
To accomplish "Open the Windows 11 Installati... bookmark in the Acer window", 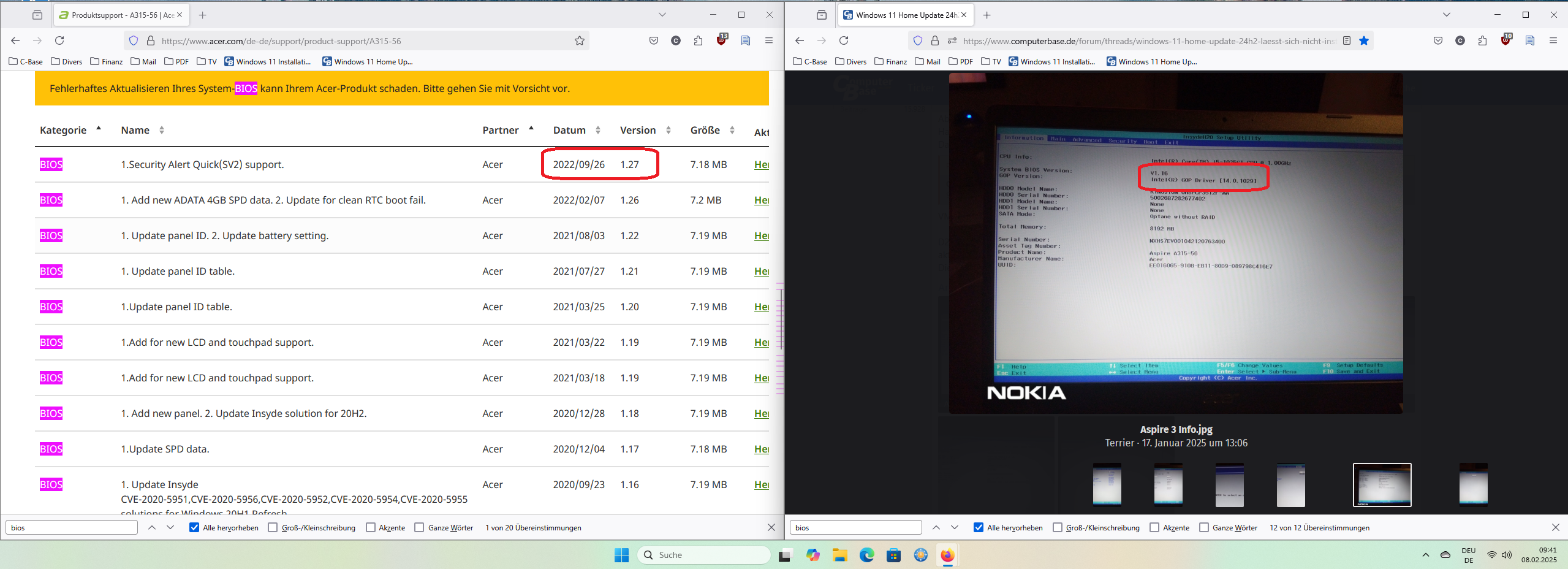I will point(268,61).
